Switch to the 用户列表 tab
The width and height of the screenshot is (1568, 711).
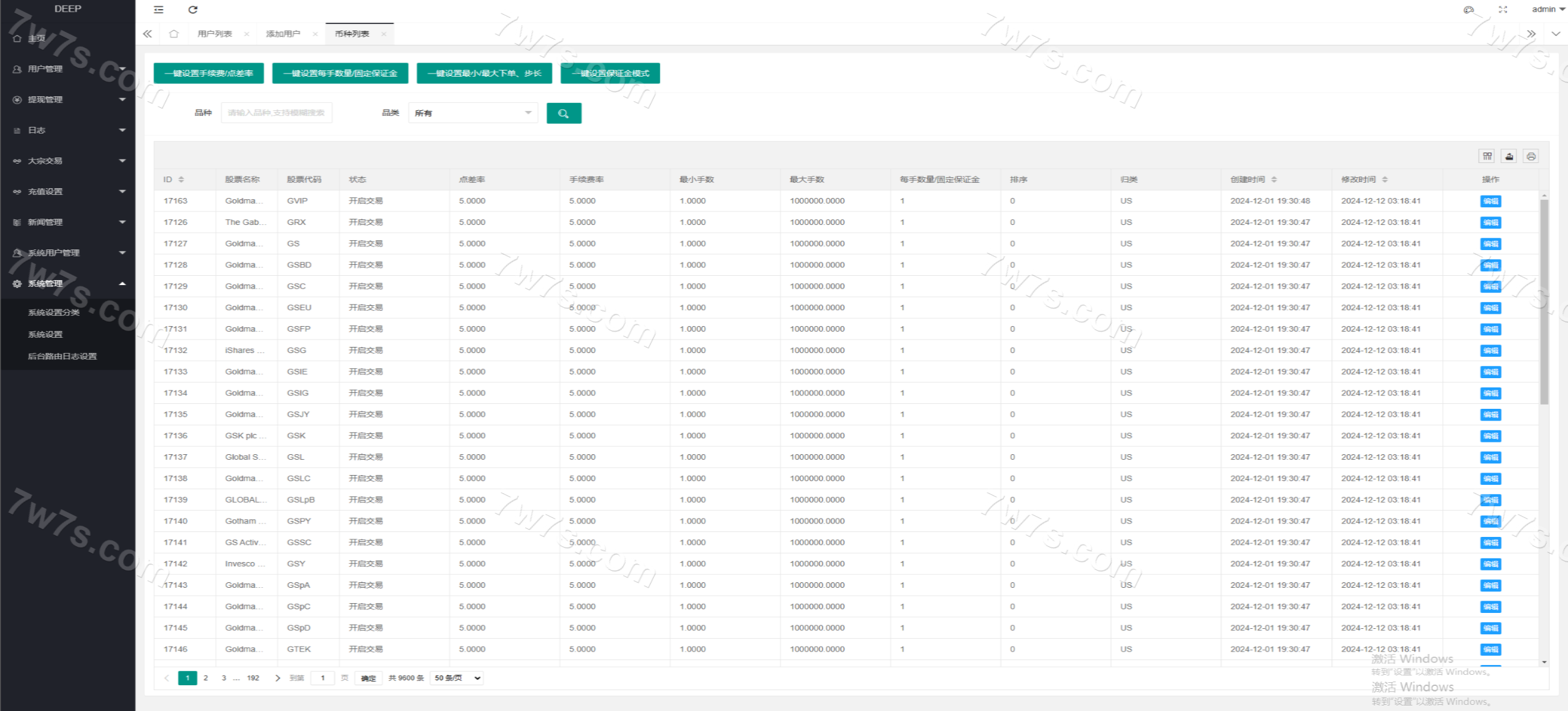tap(214, 34)
